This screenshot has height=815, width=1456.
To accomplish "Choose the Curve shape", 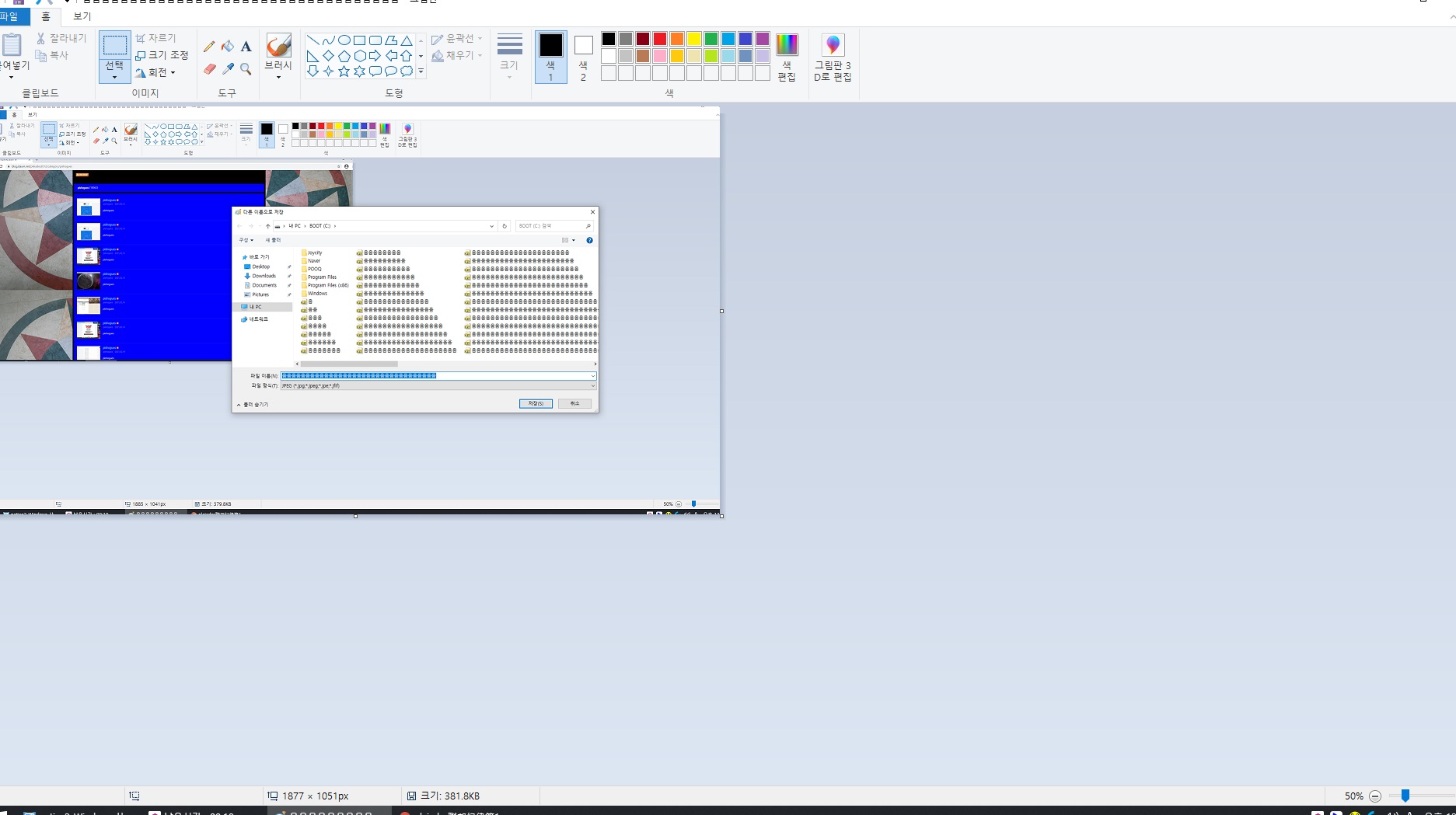I will (x=328, y=40).
